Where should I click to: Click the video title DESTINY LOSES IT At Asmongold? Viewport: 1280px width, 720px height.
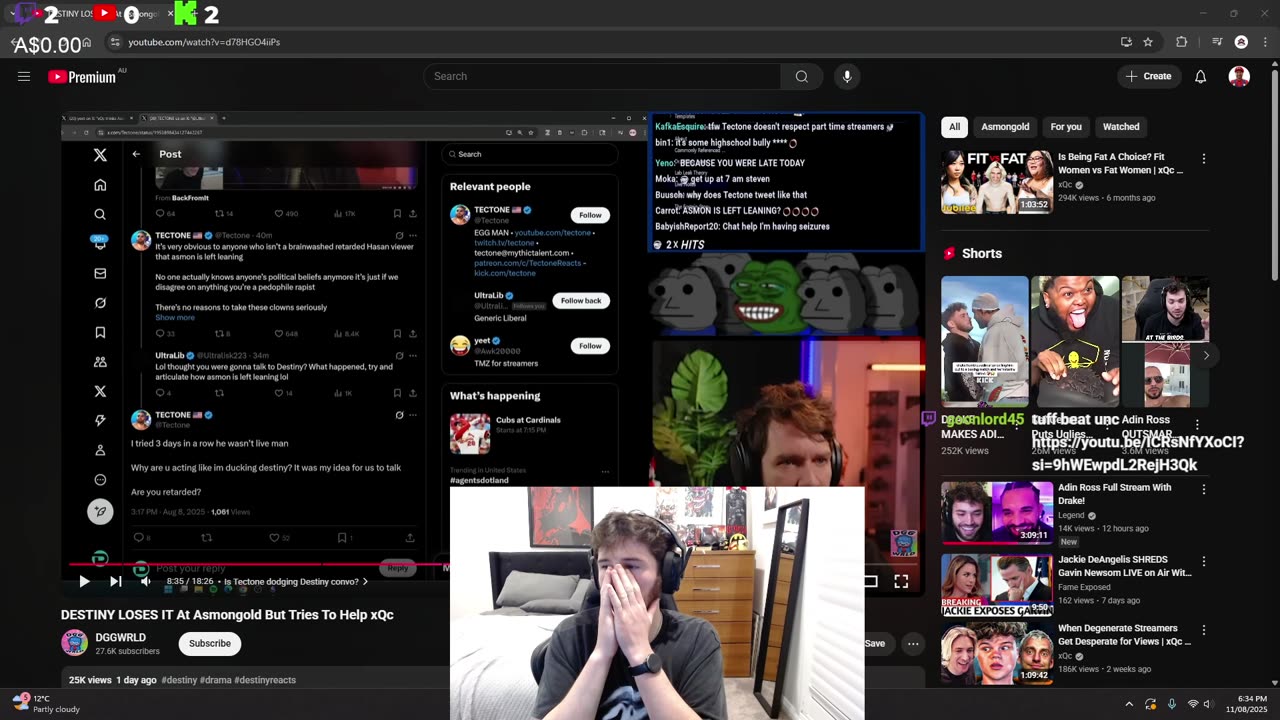227,615
